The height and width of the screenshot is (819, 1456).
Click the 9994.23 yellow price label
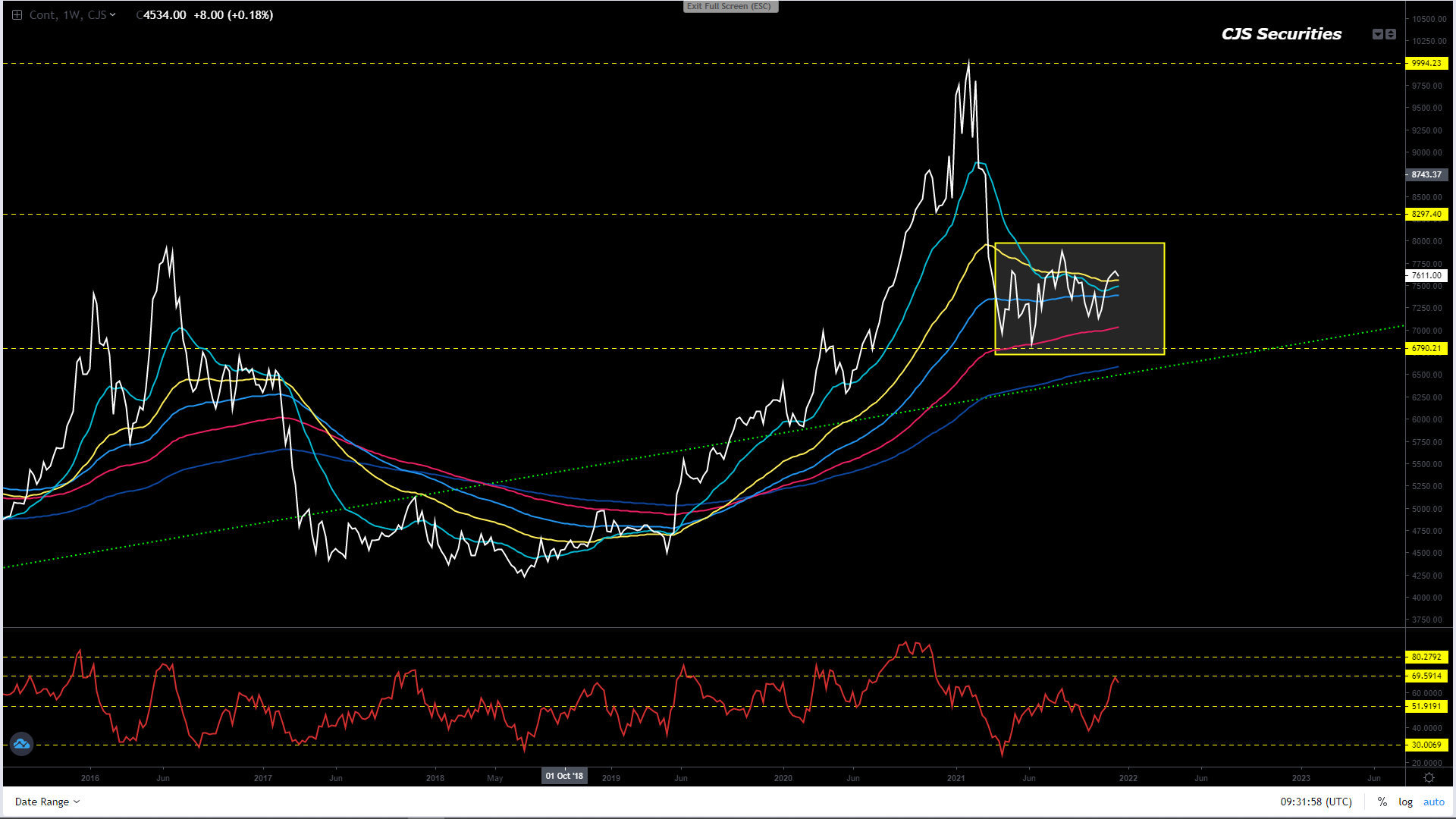[1426, 64]
